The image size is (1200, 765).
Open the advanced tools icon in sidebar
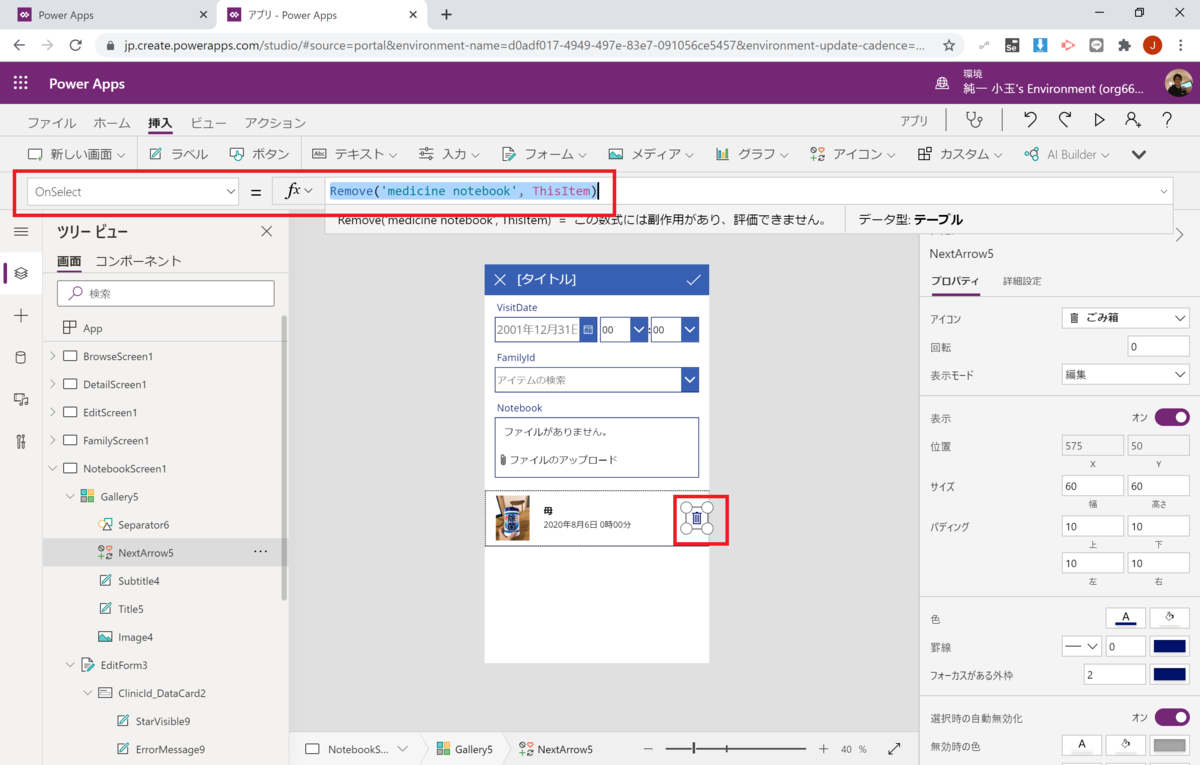(x=21, y=441)
